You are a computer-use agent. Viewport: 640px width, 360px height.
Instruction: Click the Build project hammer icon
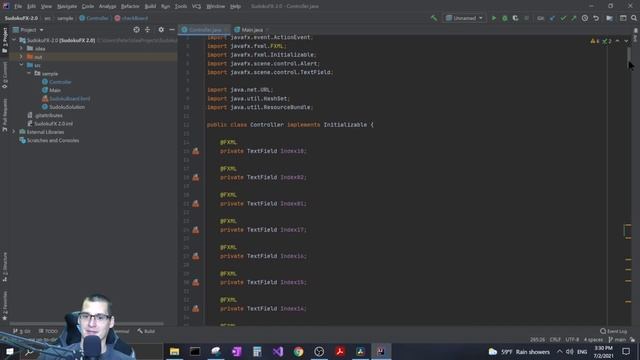coord(433,18)
